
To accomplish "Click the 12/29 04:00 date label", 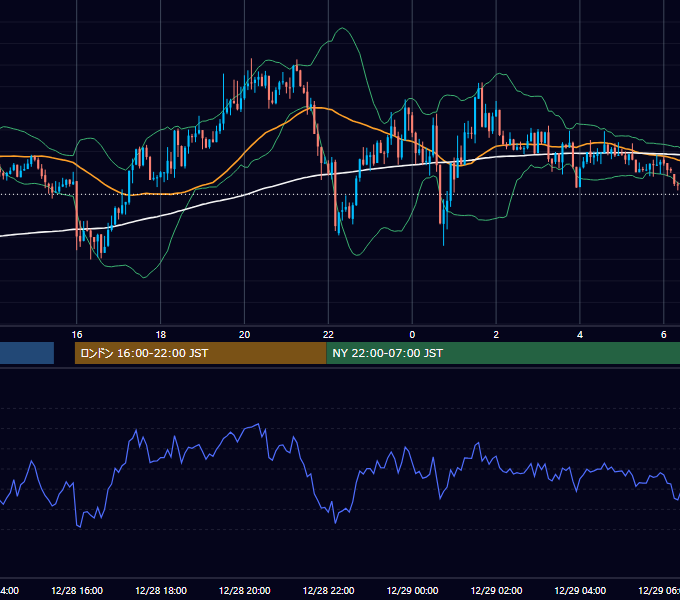I will pos(580,590).
